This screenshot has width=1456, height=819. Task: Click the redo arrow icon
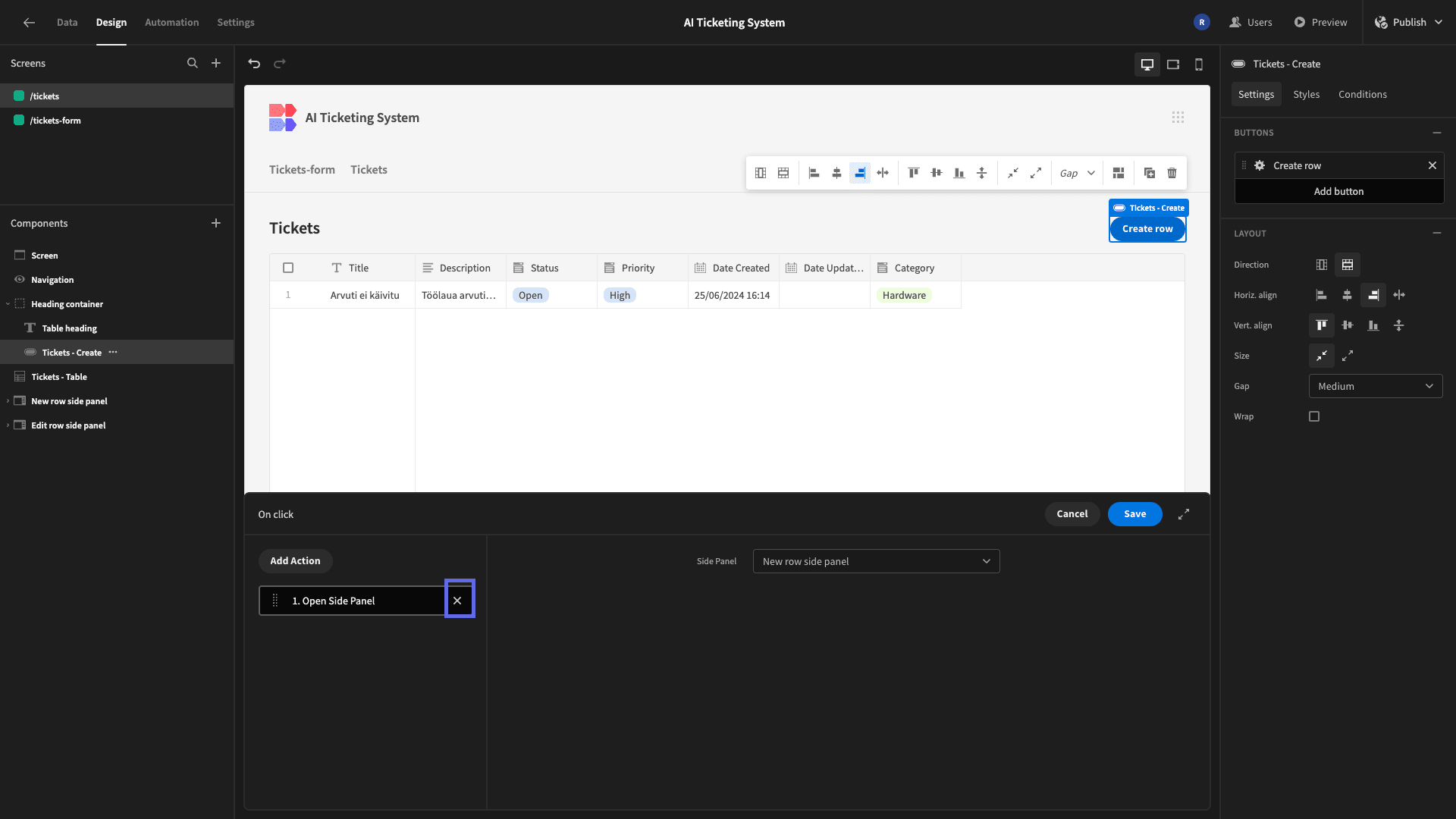[x=280, y=64]
